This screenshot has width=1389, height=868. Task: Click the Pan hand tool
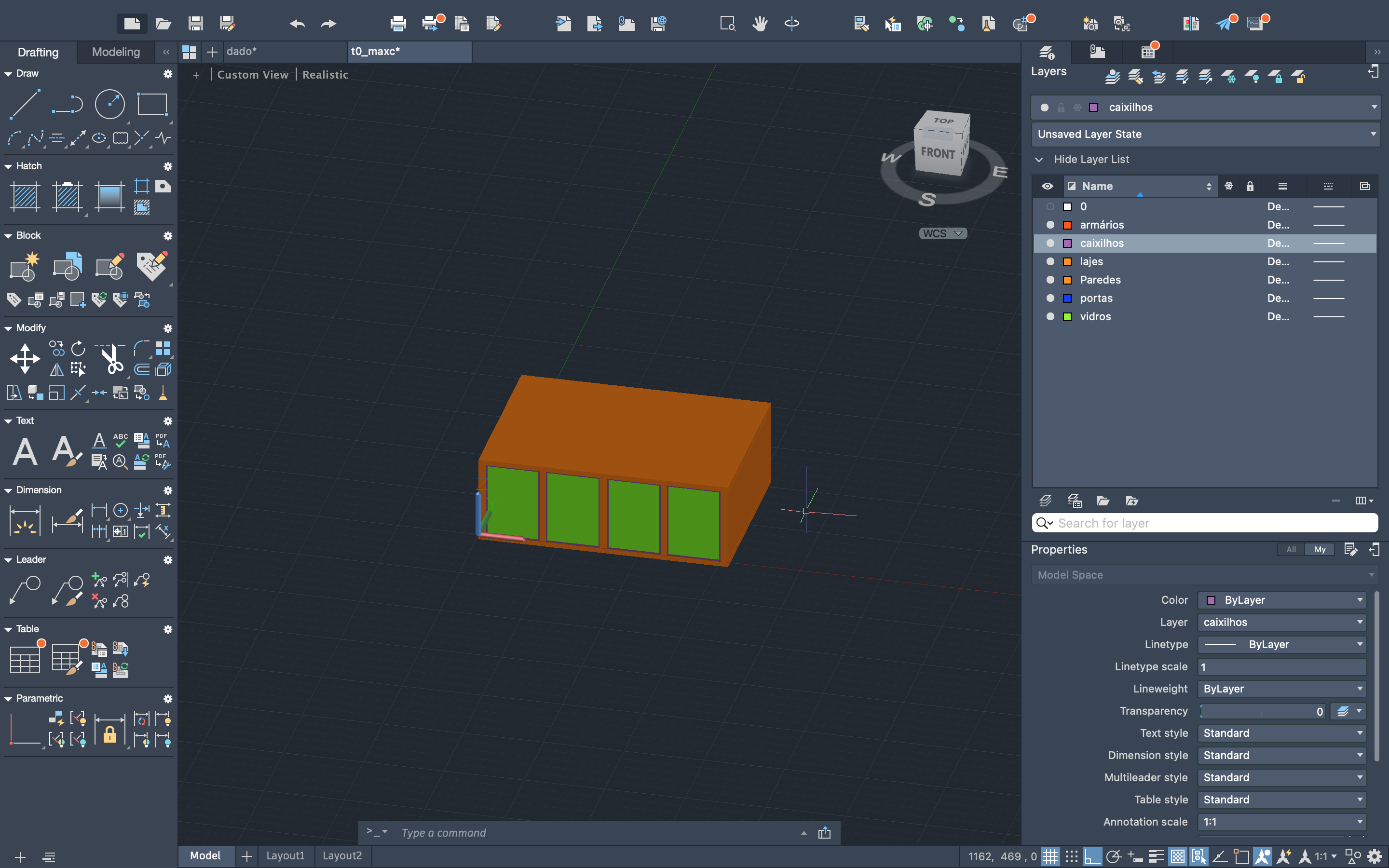point(759,24)
